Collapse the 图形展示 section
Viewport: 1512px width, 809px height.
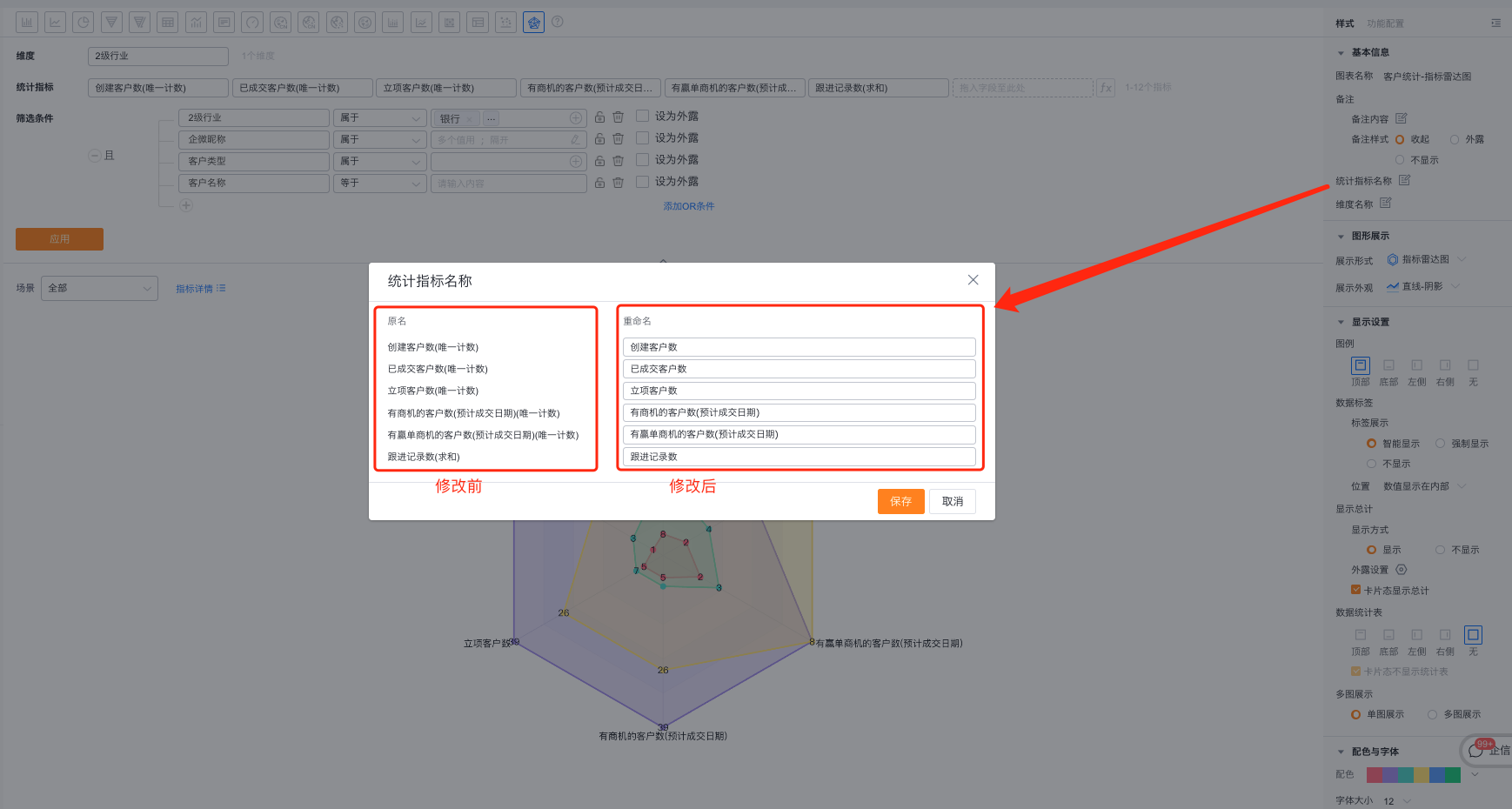click(x=1341, y=237)
